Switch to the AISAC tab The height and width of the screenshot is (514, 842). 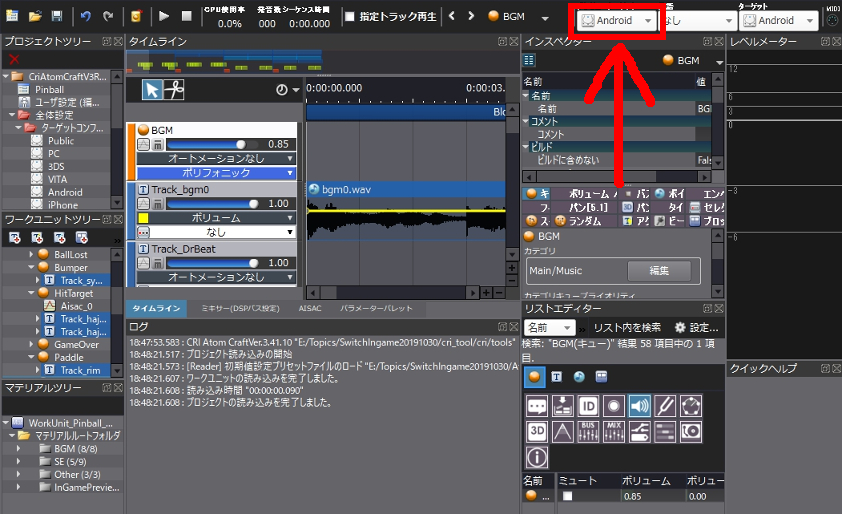[x=308, y=309]
